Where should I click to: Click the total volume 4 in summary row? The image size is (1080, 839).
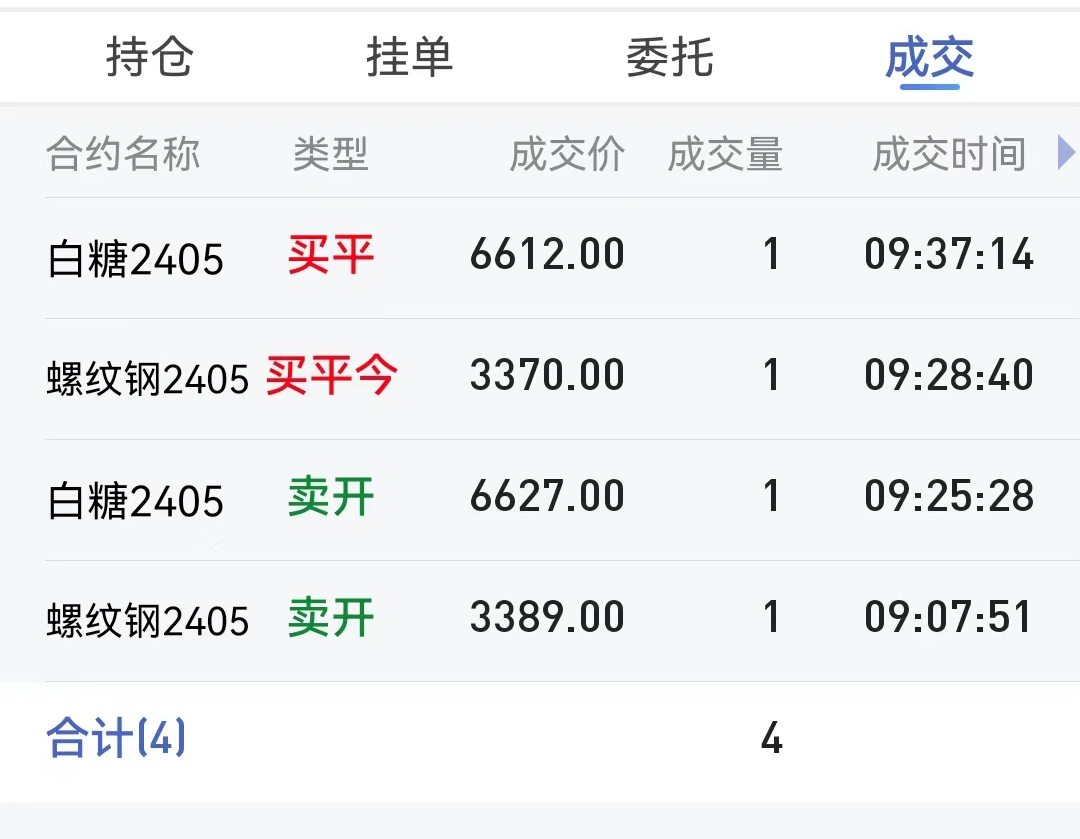tap(771, 740)
